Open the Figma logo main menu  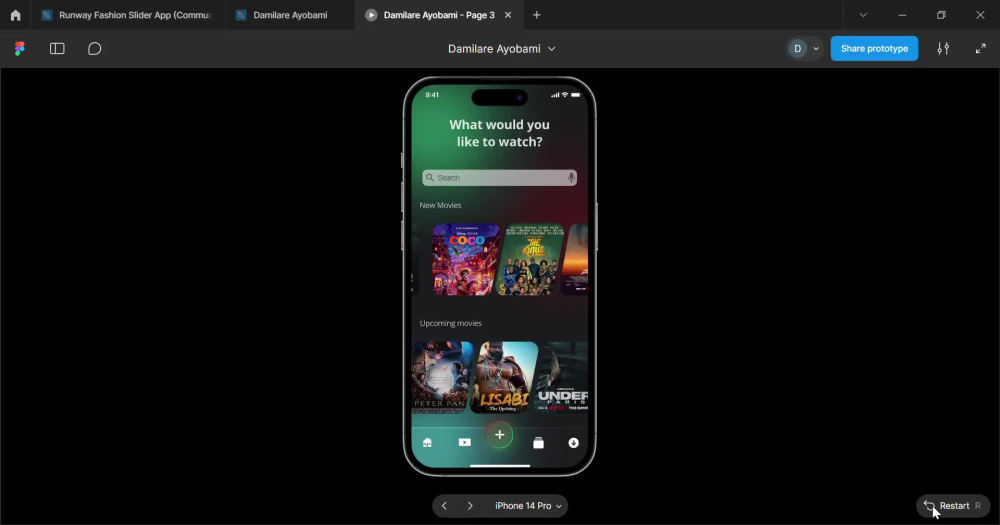[20, 48]
